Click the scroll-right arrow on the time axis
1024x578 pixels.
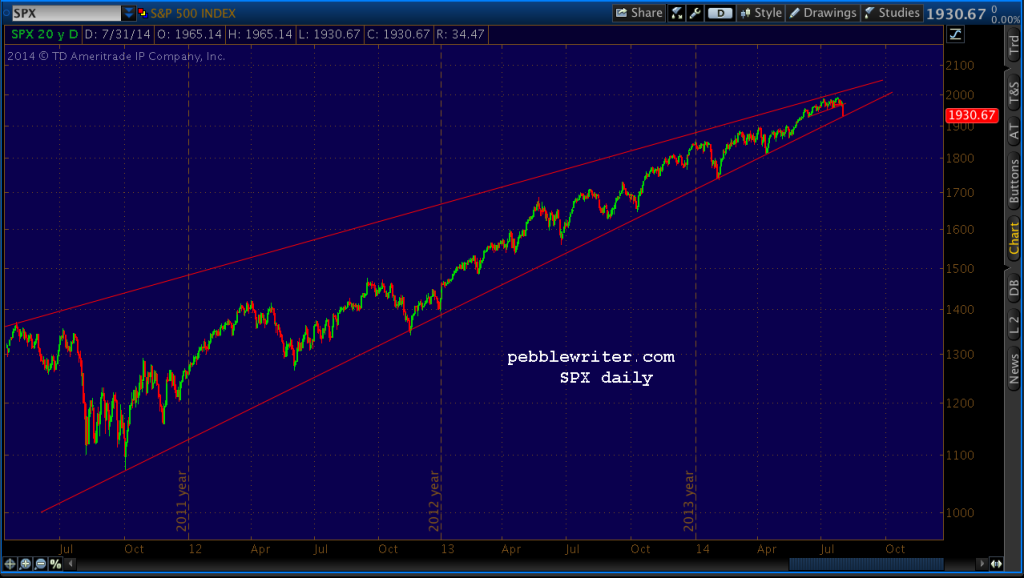(981, 564)
